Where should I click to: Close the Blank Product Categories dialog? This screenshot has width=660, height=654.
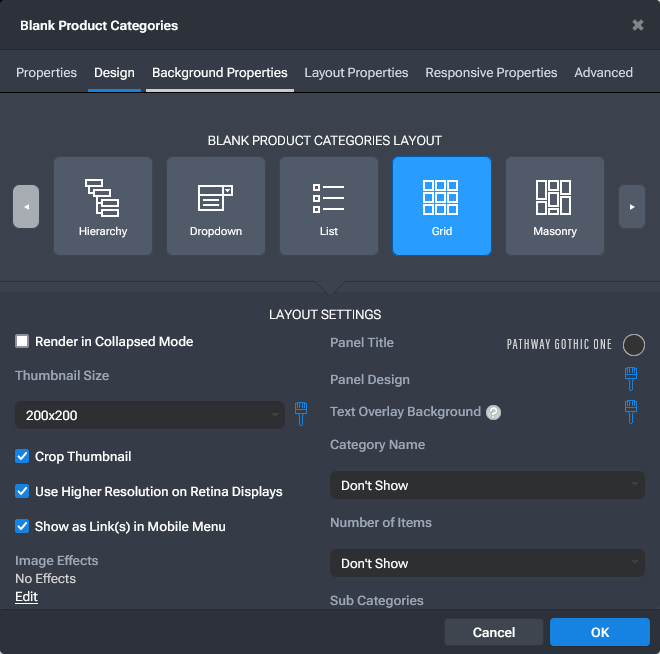pos(638,25)
